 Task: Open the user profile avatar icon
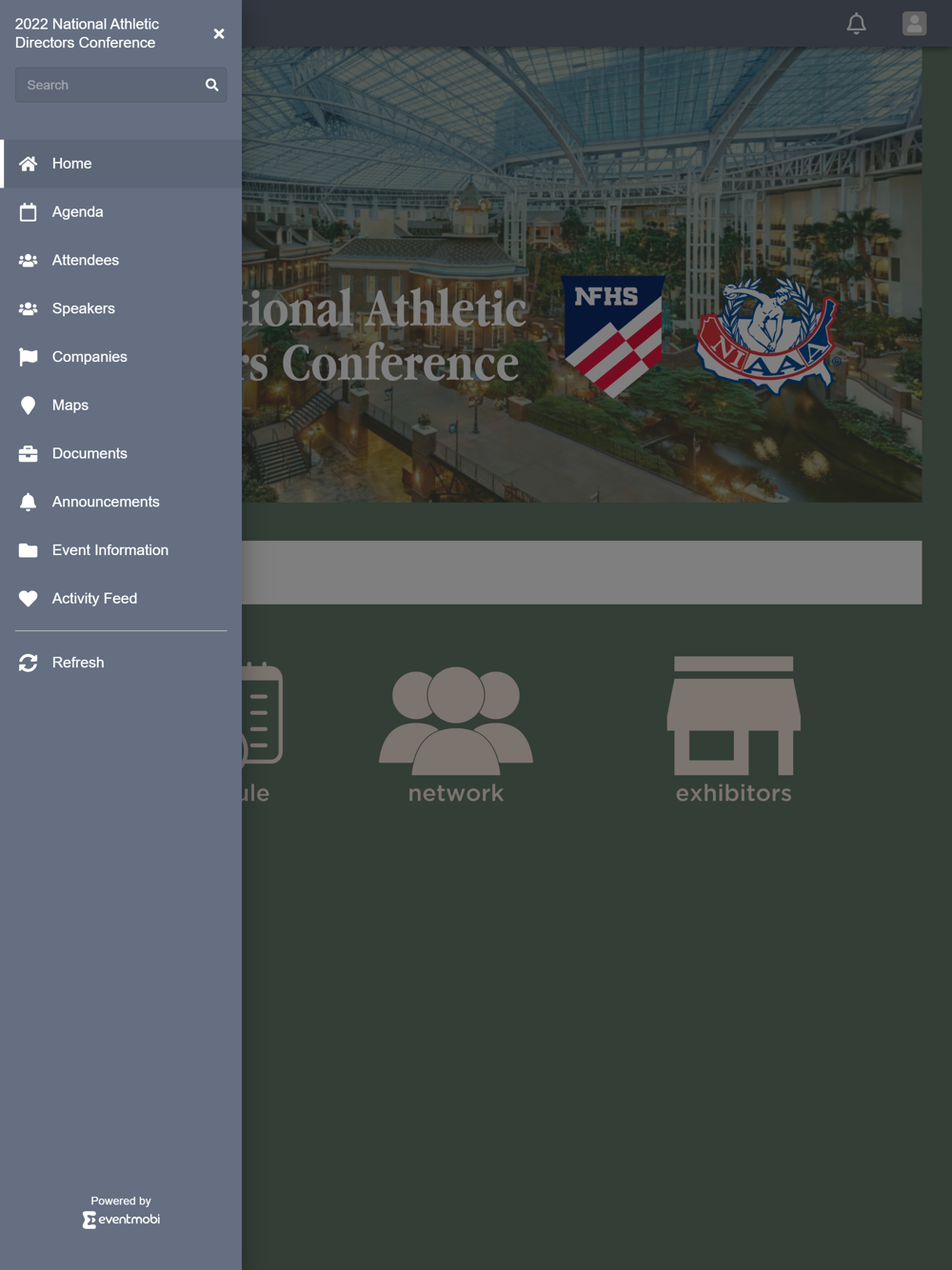coord(914,23)
